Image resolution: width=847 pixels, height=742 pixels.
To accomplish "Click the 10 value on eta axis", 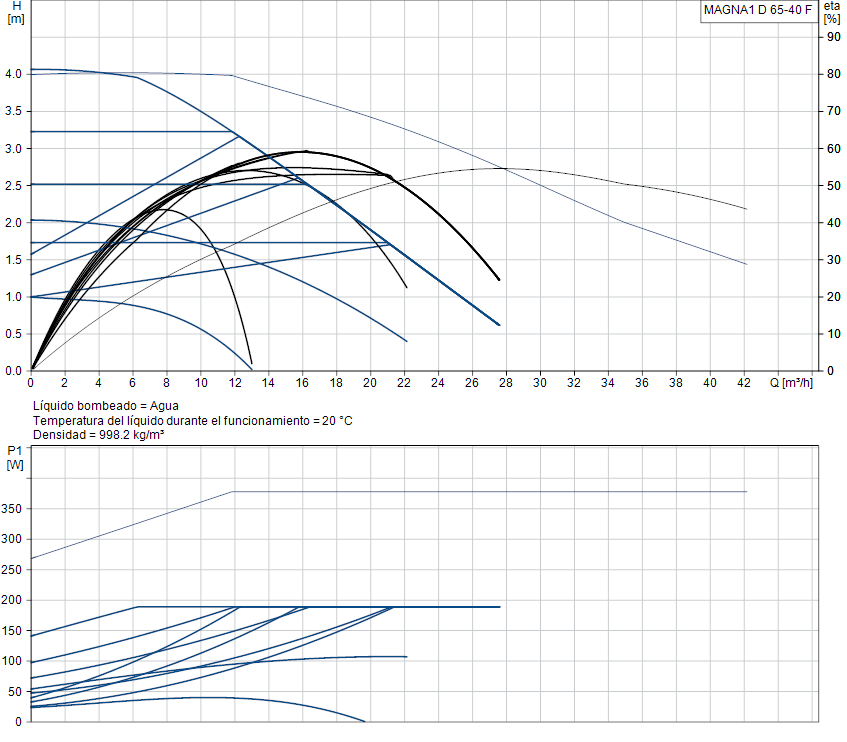I will pos(833,334).
